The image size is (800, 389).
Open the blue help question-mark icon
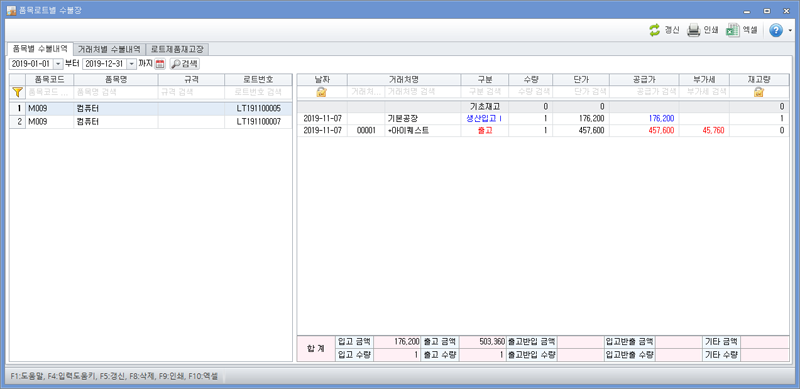click(x=776, y=31)
